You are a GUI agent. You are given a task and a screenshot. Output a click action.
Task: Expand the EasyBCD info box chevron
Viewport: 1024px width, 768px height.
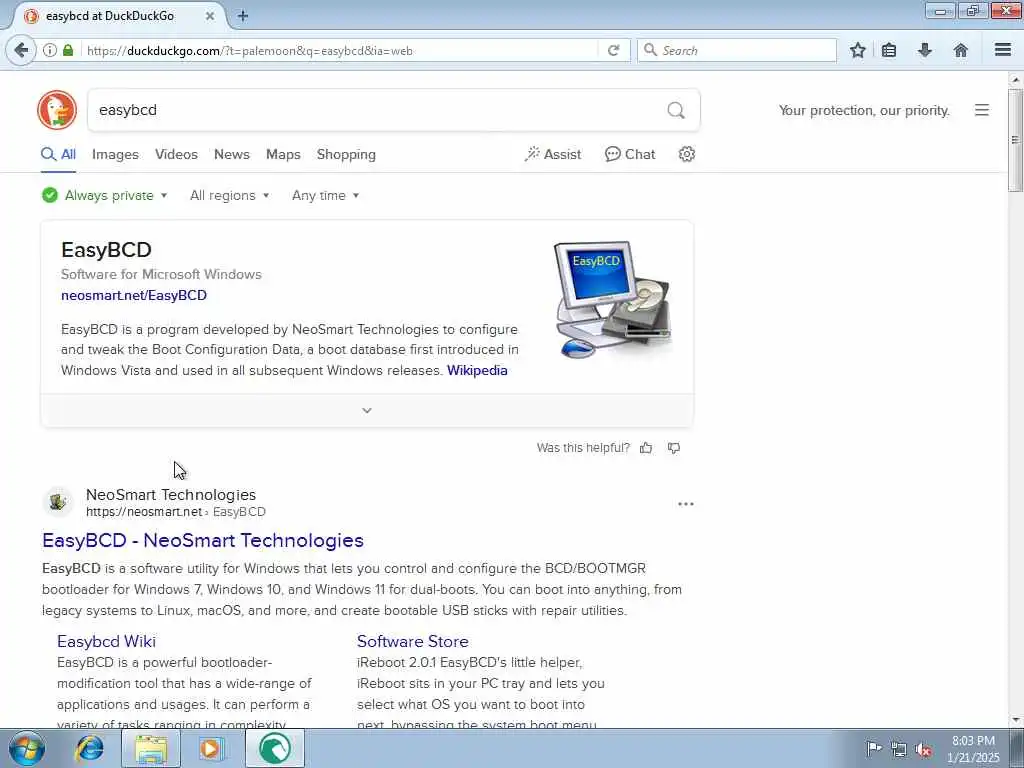point(367,410)
